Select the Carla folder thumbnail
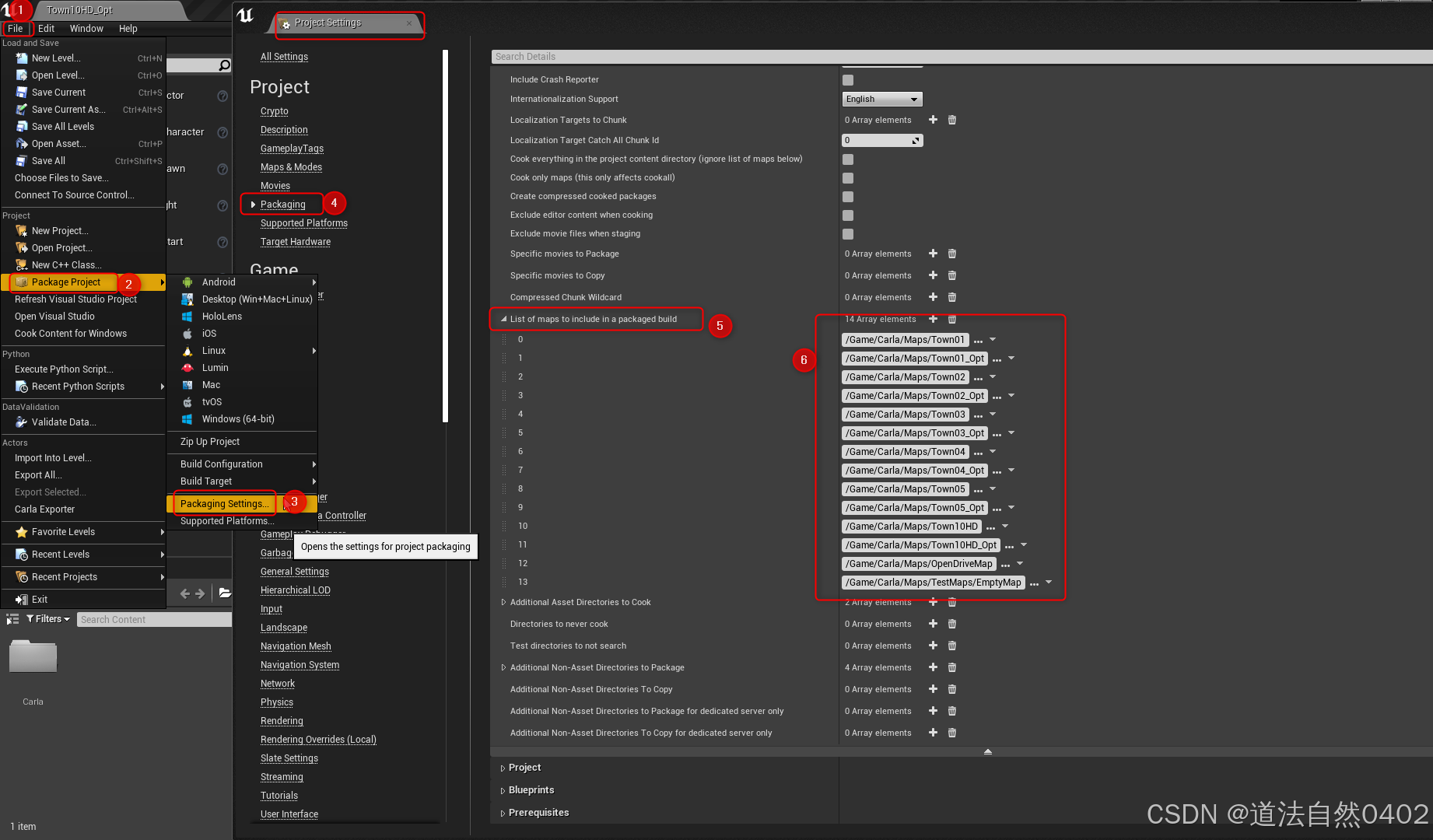 point(33,657)
